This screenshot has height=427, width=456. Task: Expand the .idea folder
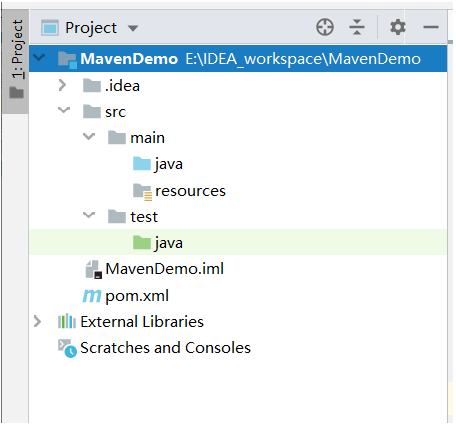click(x=62, y=85)
